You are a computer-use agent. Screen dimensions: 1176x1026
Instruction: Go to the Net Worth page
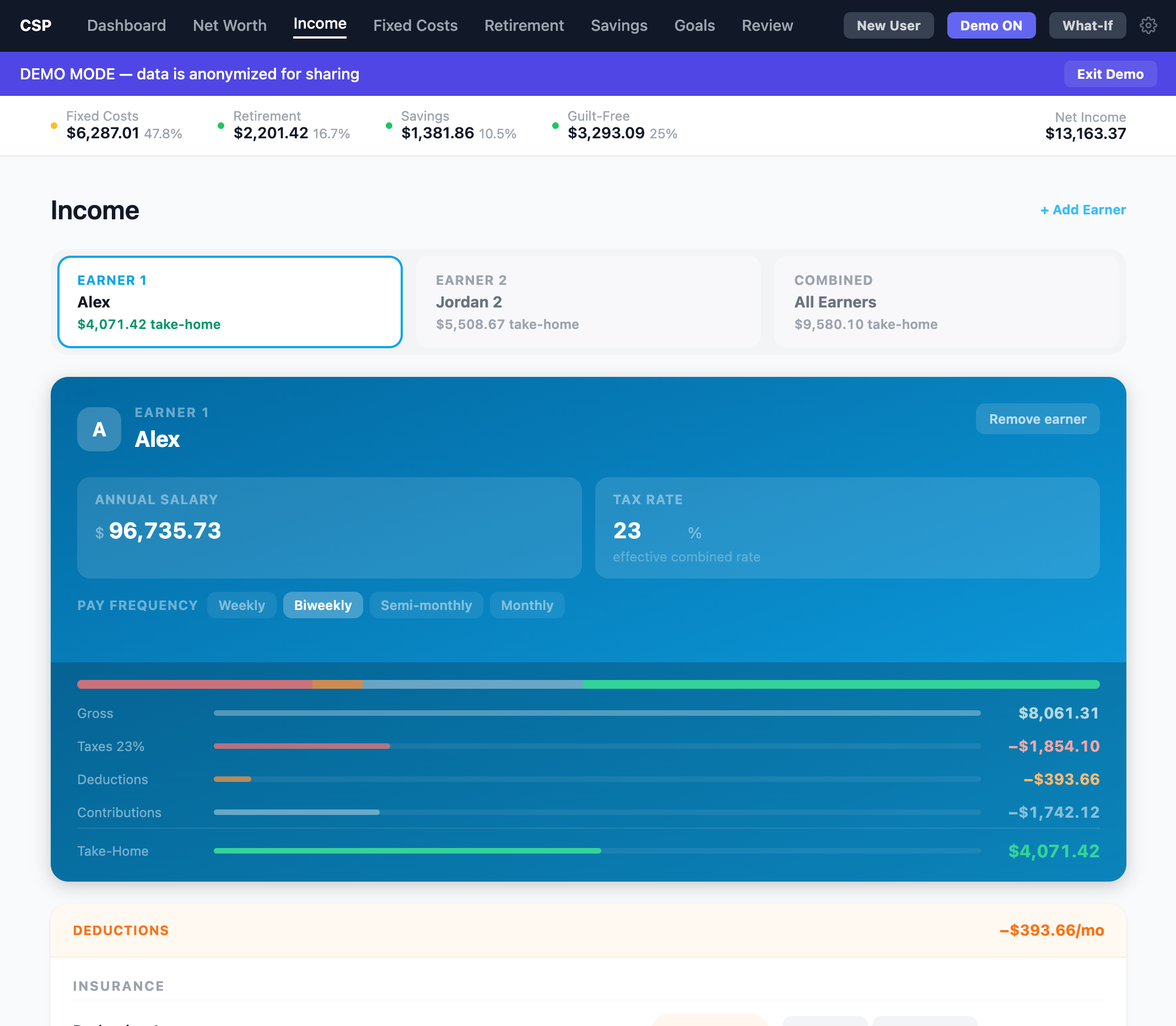229,25
